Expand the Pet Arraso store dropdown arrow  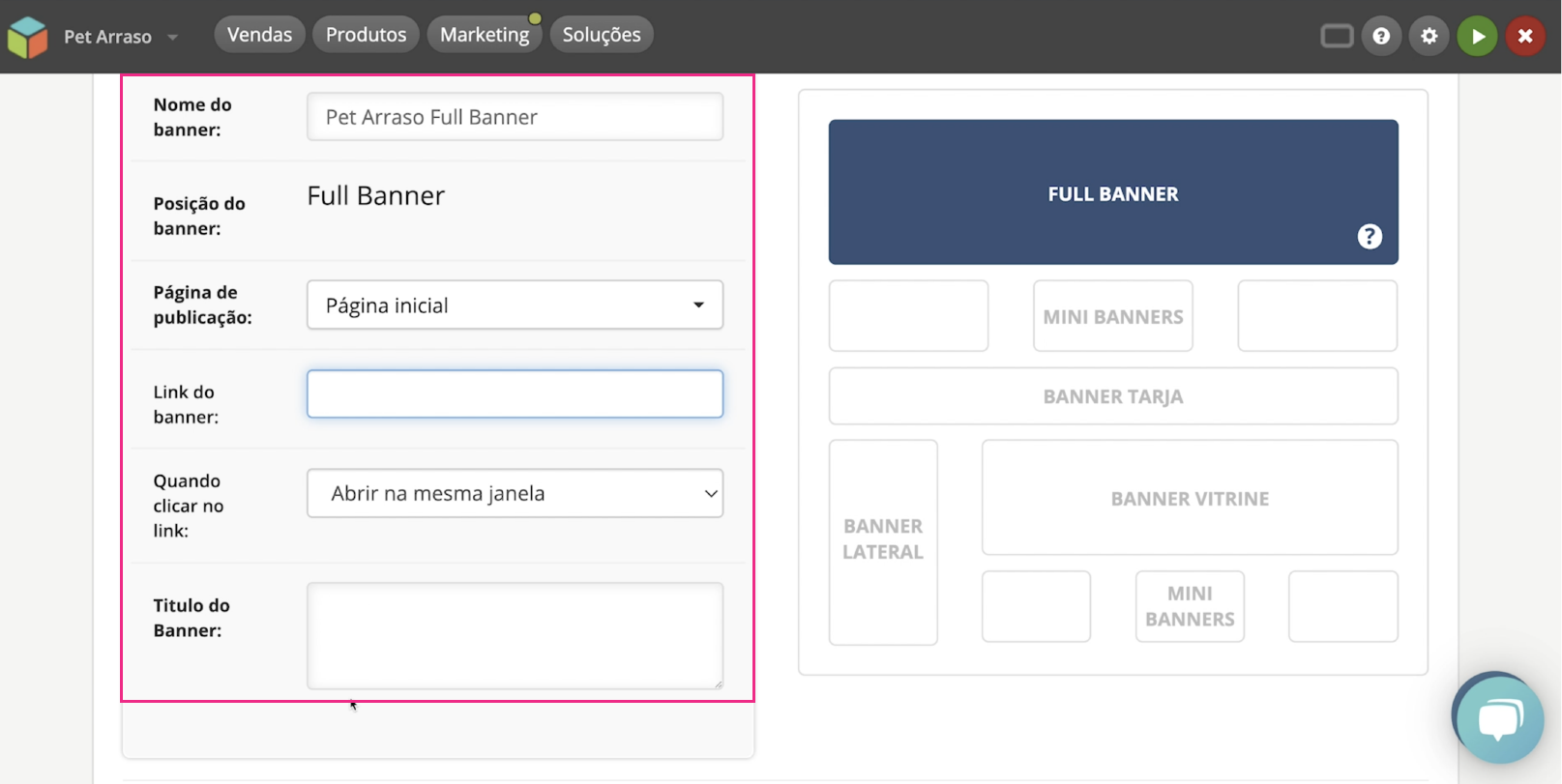coord(172,38)
